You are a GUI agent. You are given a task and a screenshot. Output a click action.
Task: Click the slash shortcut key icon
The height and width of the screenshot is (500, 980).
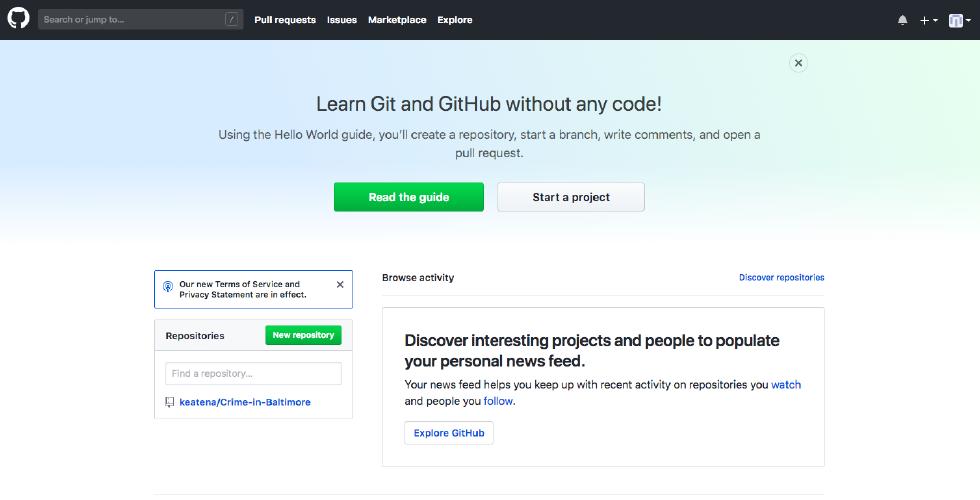tap(231, 19)
